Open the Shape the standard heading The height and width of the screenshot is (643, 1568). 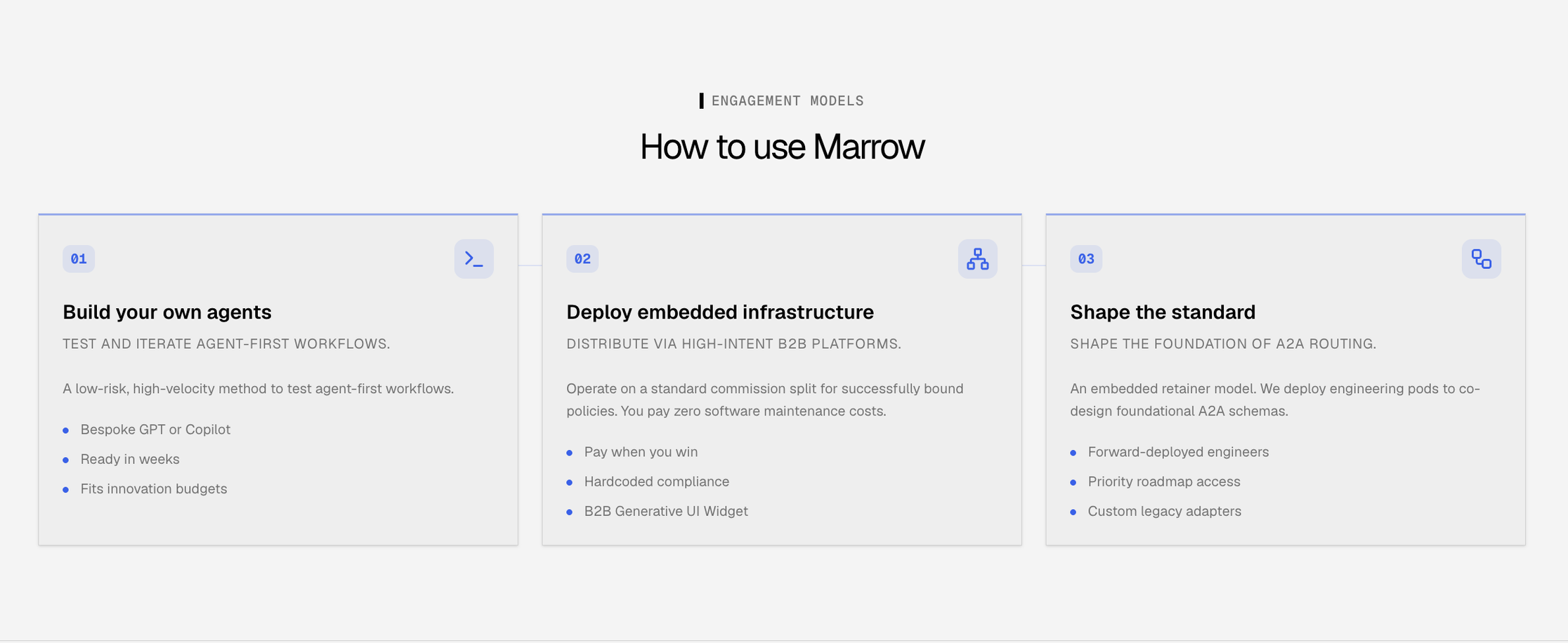click(x=1163, y=312)
